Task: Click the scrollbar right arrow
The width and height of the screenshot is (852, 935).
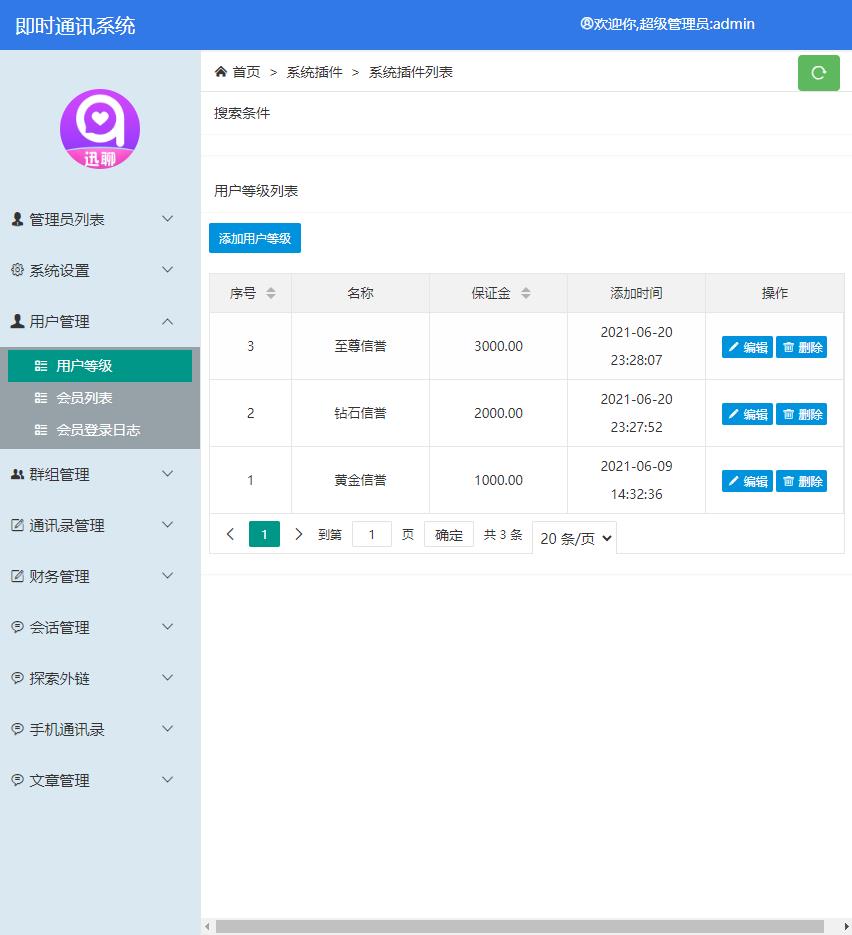Action: coord(845,927)
